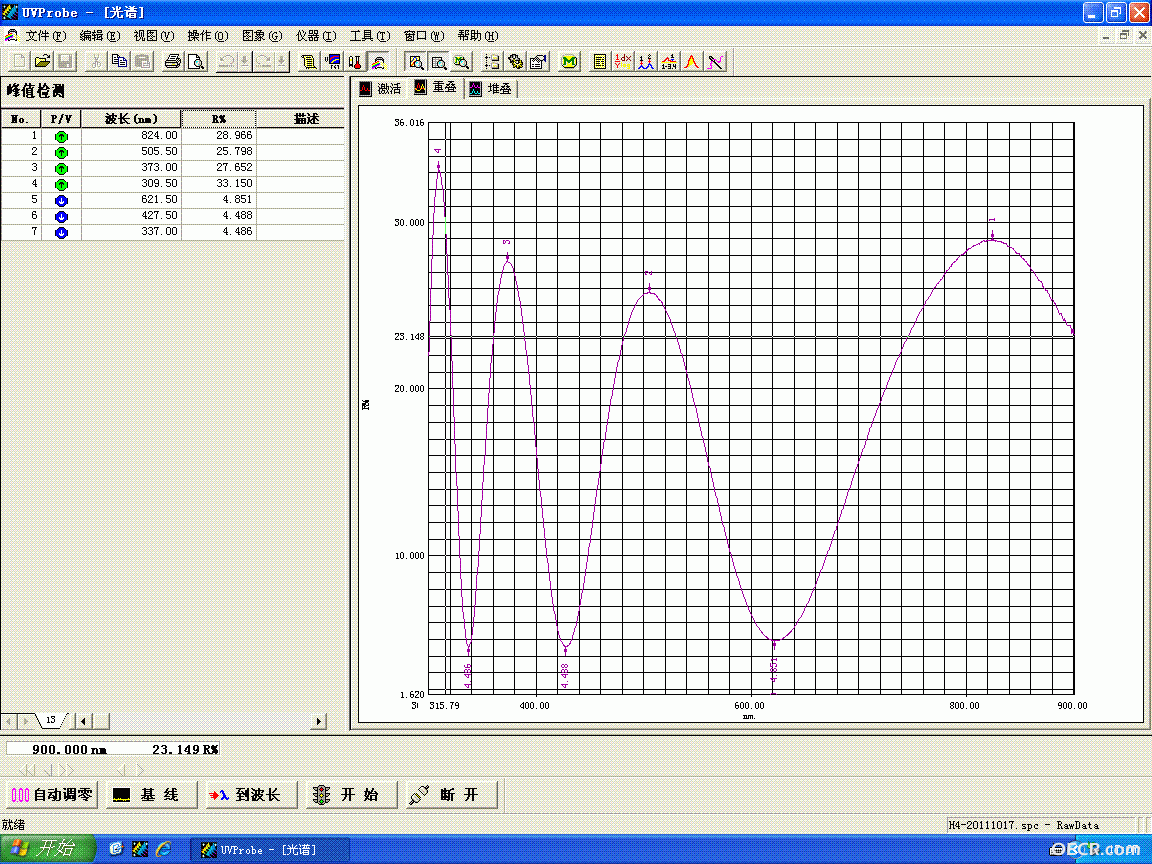Image resolution: width=1152 pixels, height=864 pixels.
Task: Click the UVProbe taskbar button
Action: coord(270,849)
